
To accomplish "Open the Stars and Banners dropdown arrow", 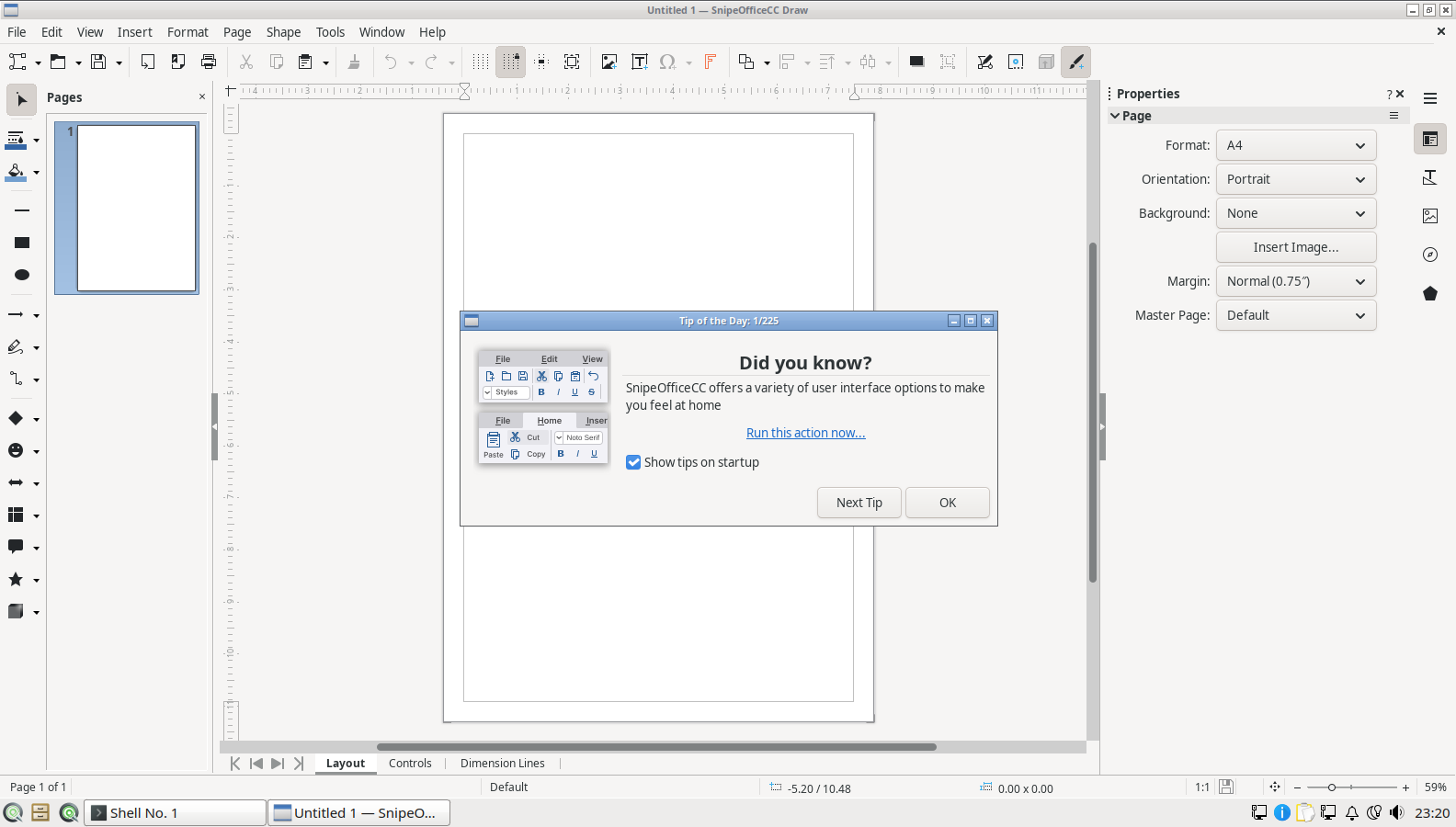I will 37,580.
